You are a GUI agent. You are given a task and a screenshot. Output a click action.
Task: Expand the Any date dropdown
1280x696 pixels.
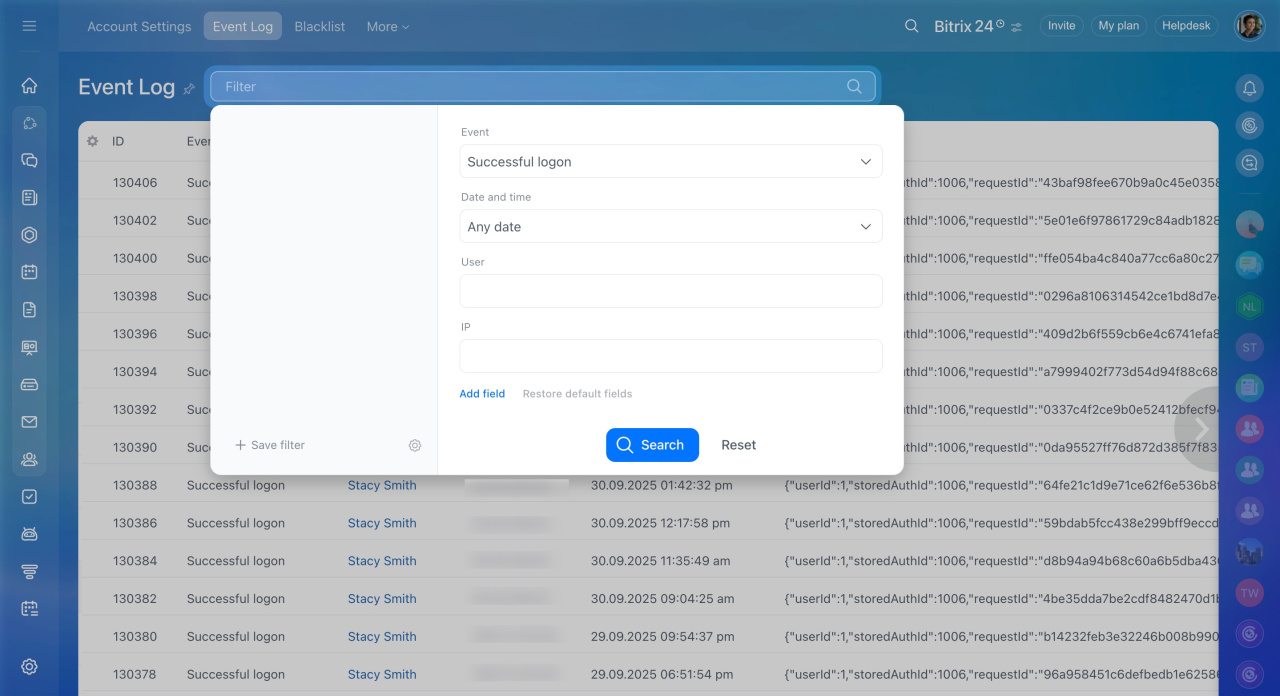click(x=671, y=227)
